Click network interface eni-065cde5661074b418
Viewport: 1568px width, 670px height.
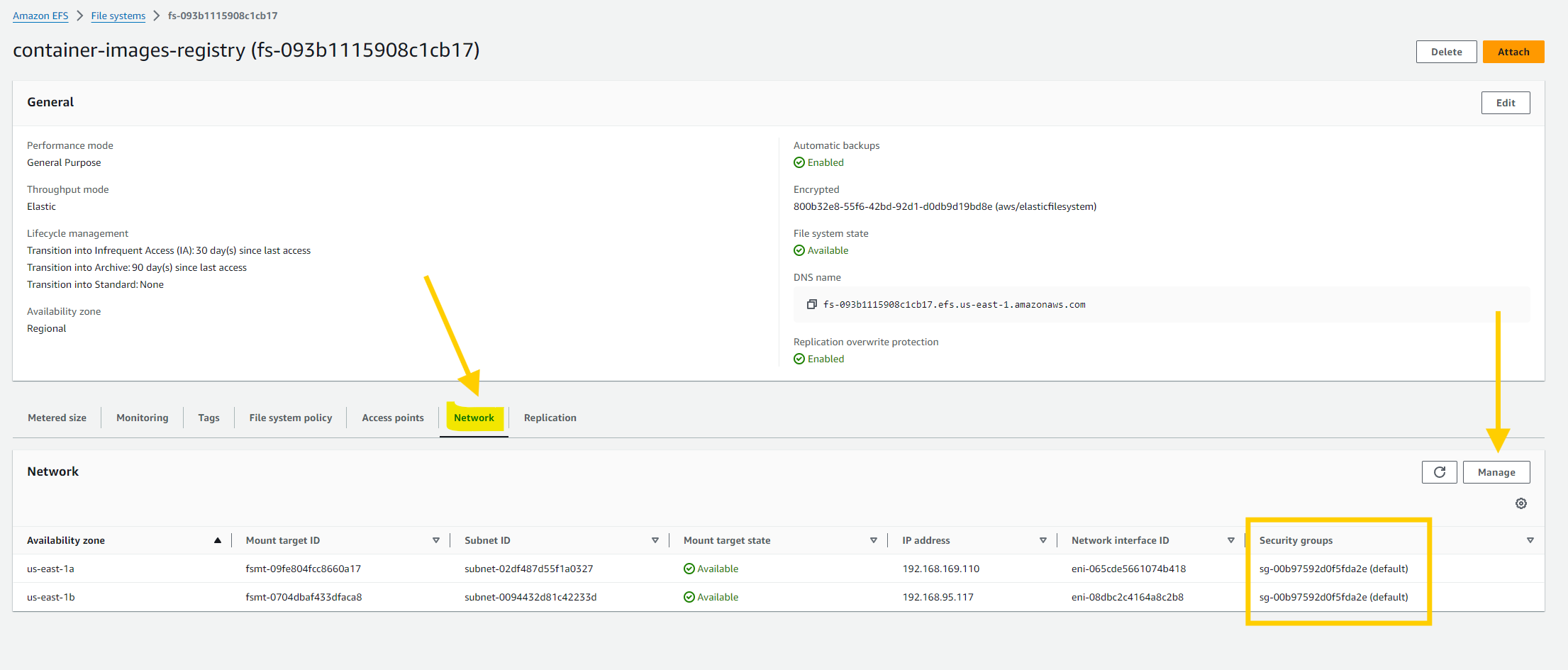(x=1128, y=569)
